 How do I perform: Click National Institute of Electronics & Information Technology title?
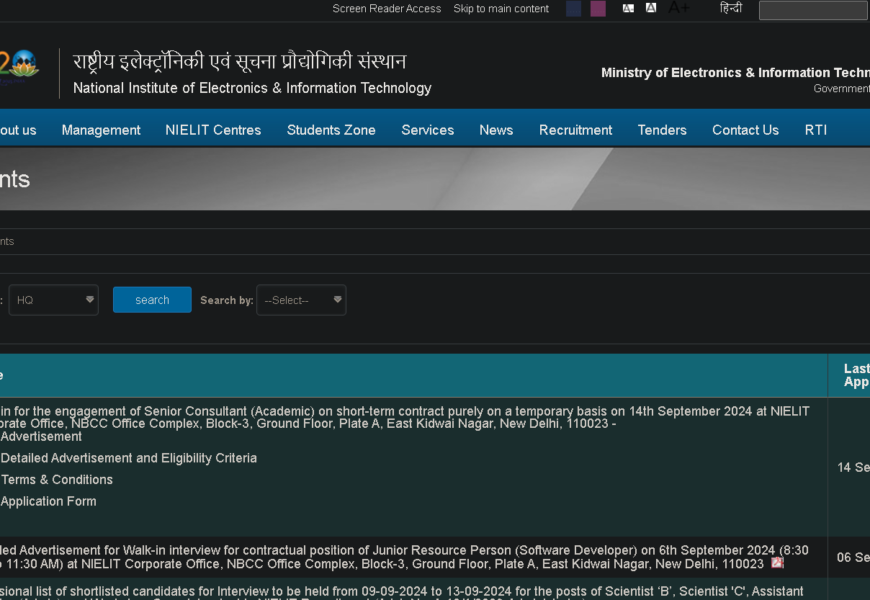click(x=252, y=88)
